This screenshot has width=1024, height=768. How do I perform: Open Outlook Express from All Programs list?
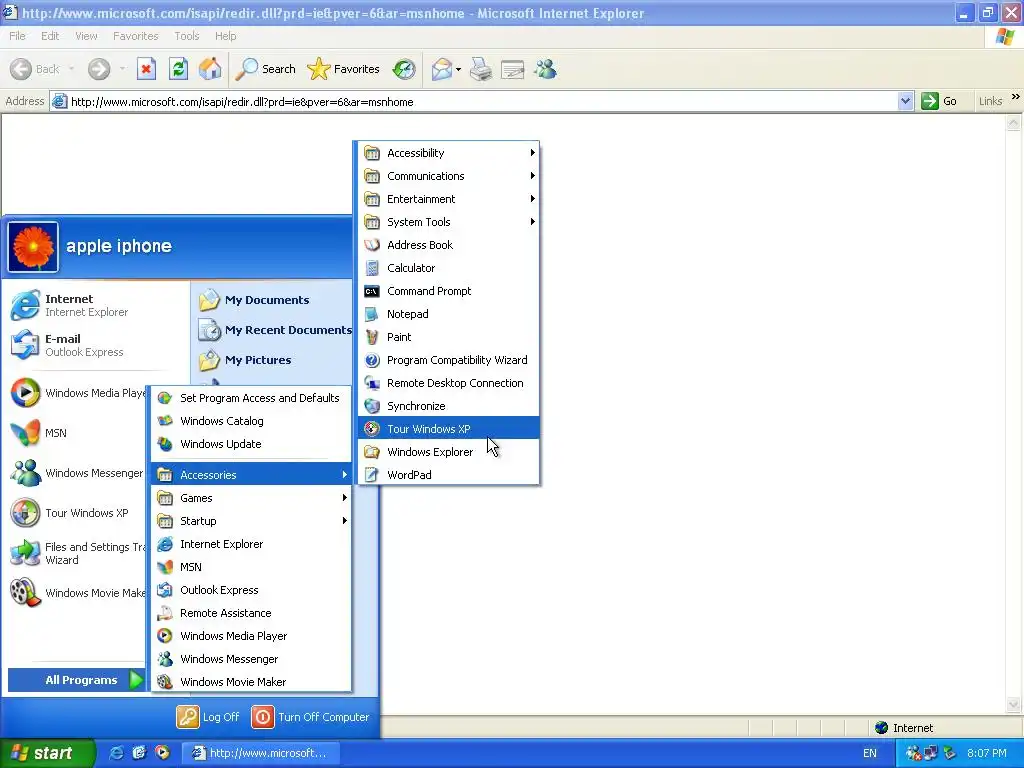tap(251, 590)
